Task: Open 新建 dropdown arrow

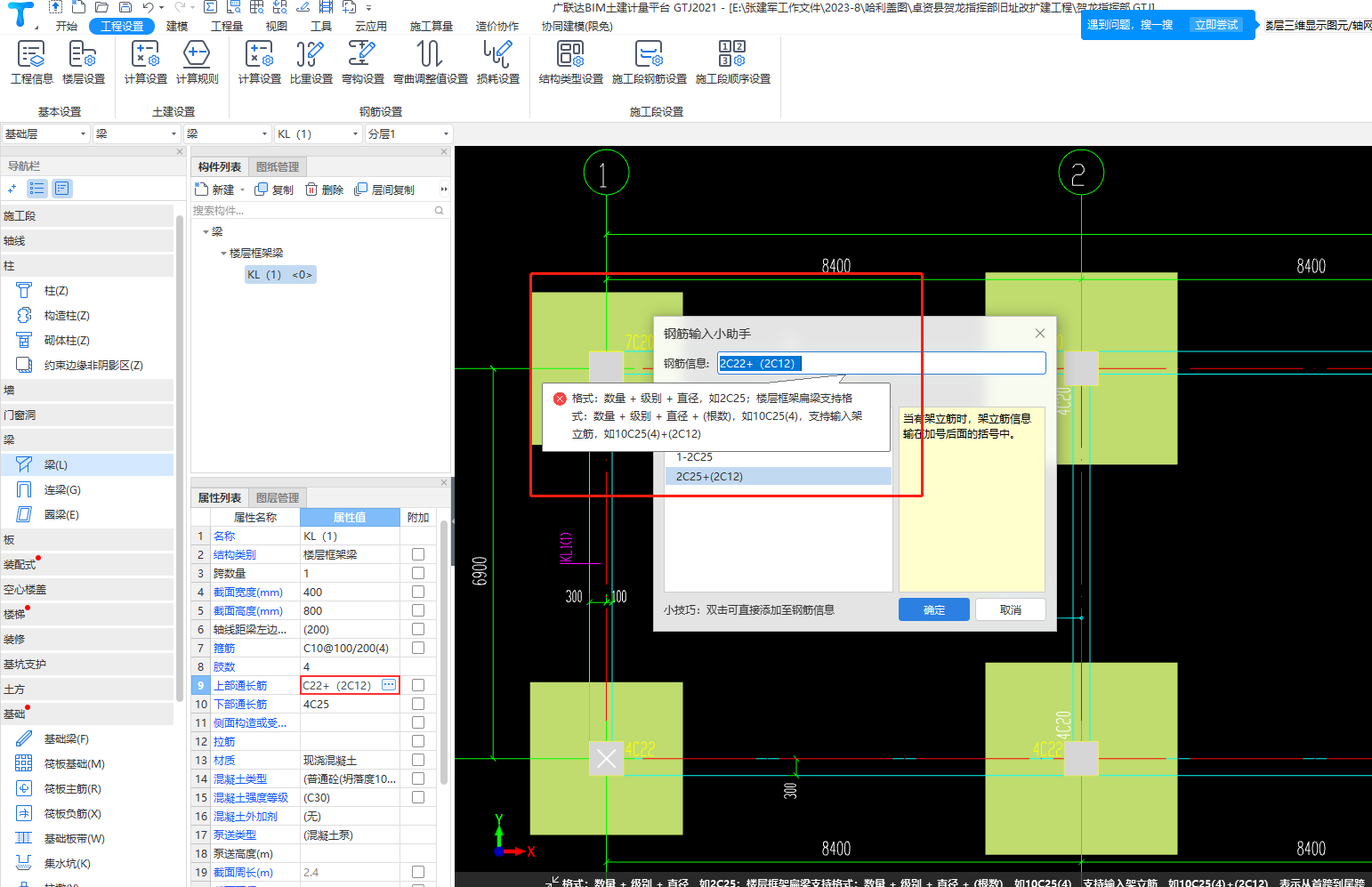Action: (242, 190)
